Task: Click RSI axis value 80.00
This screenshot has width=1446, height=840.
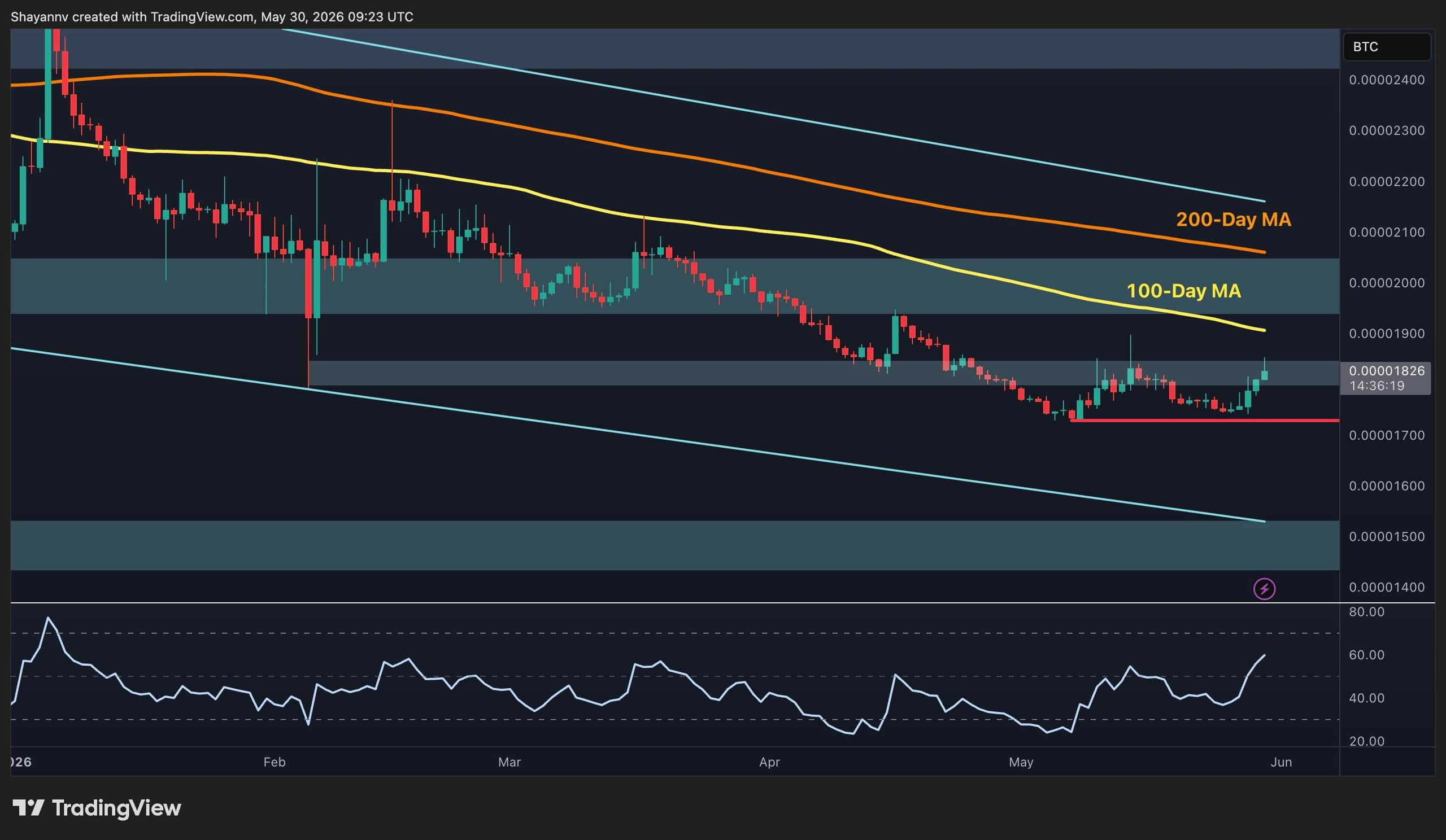Action: coord(1366,611)
